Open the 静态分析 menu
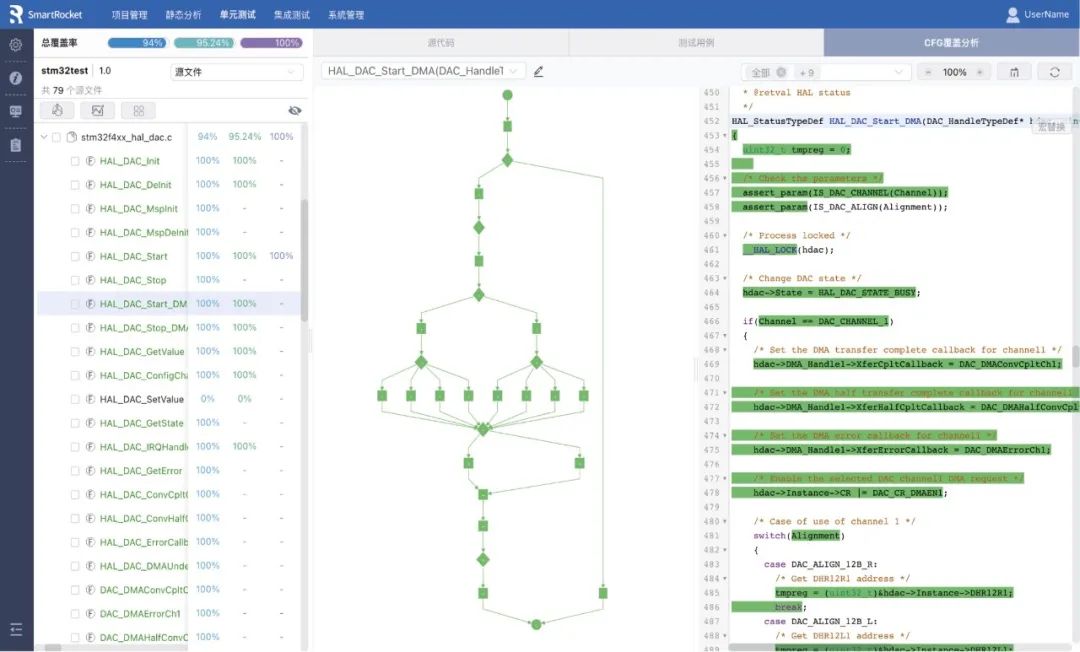Image resolution: width=1080 pixels, height=652 pixels. (x=183, y=15)
